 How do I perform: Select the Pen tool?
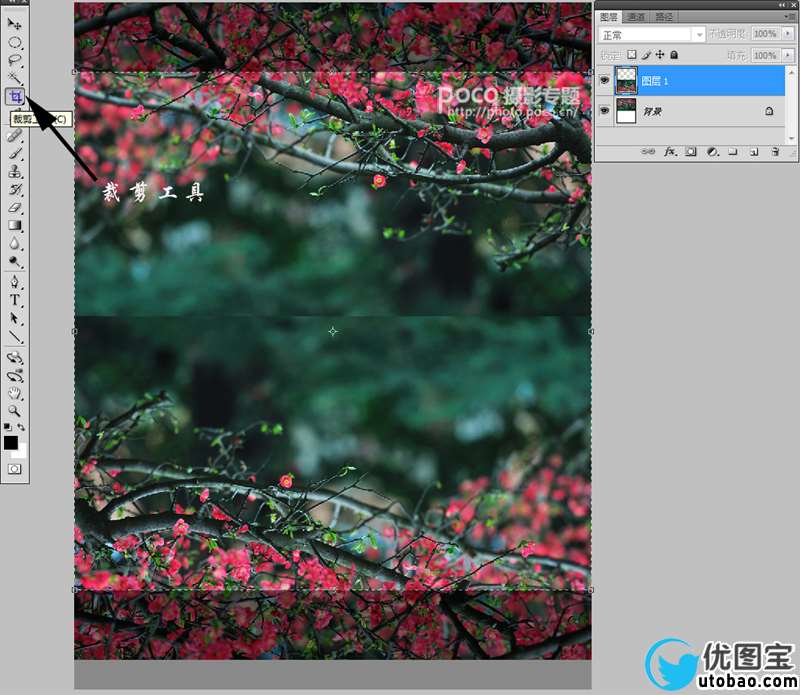coord(14,282)
